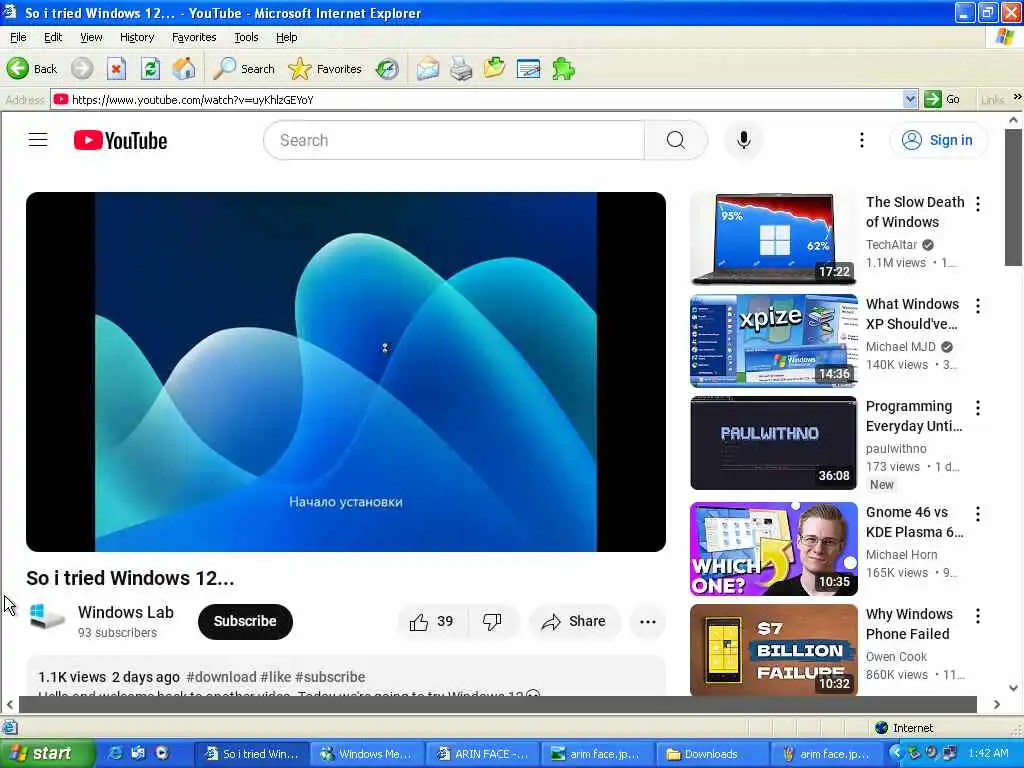Image resolution: width=1024 pixels, height=768 pixels.
Task: Click the #subscribe hashtag
Action: point(330,677)
